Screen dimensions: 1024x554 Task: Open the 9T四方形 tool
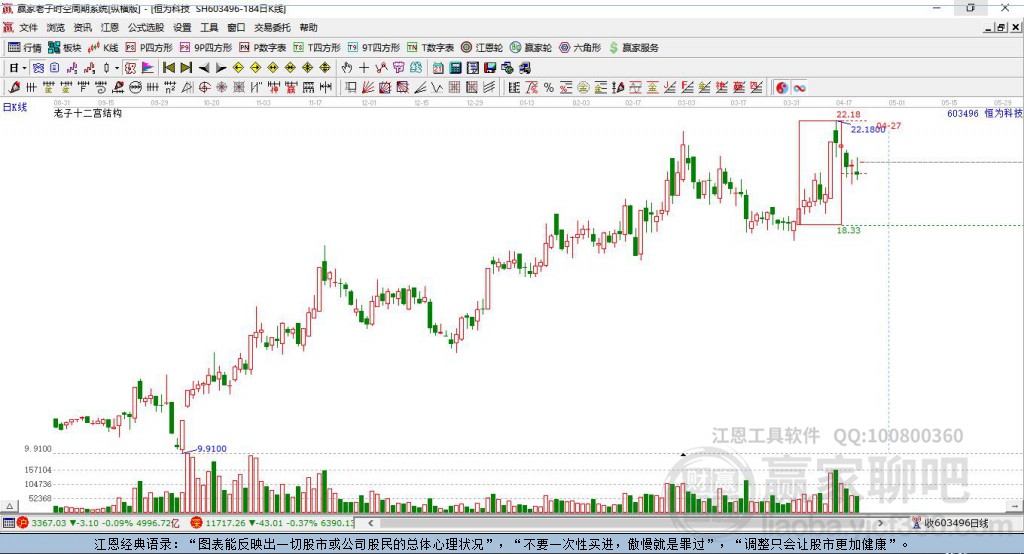374,48
